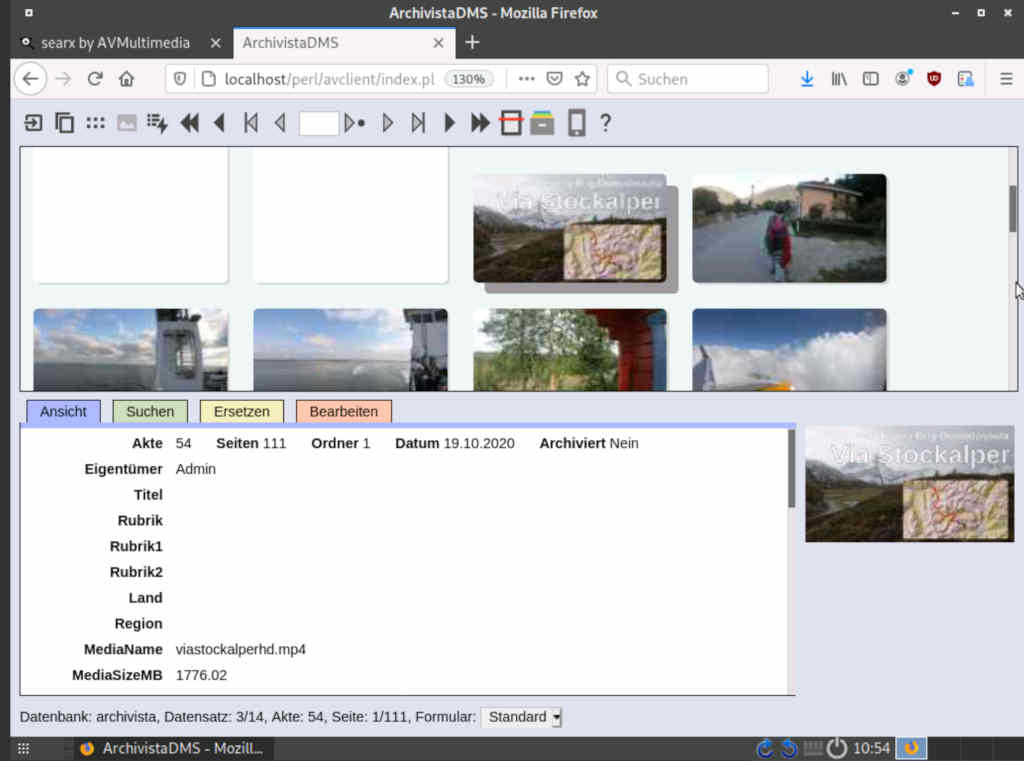Screen dimensions: 1024x761
Task: Open the Bearbeiten tab
Action: pyautogui.click(x=344, y=412)
